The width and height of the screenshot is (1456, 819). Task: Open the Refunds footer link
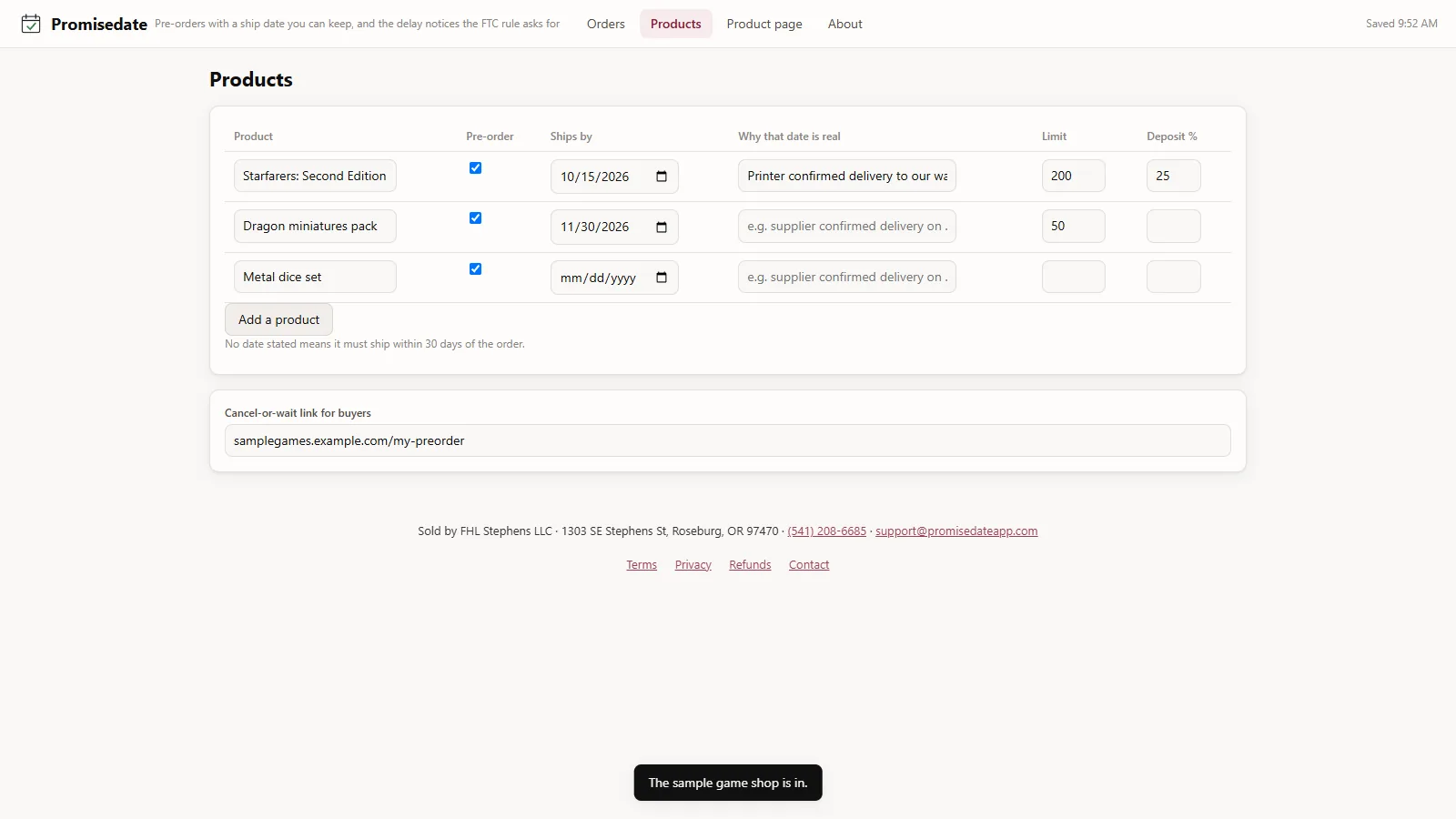click(750, 565)
